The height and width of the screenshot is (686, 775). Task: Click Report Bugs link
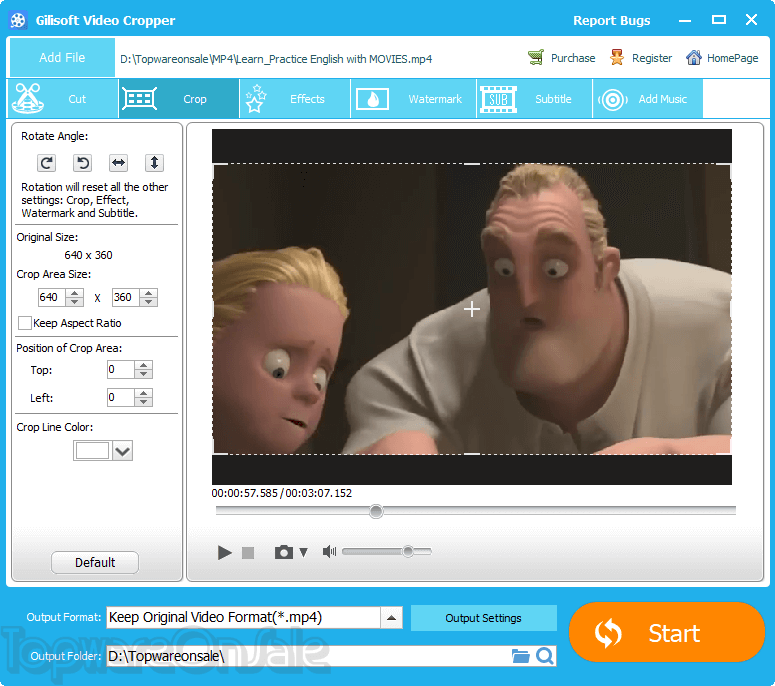611,20
